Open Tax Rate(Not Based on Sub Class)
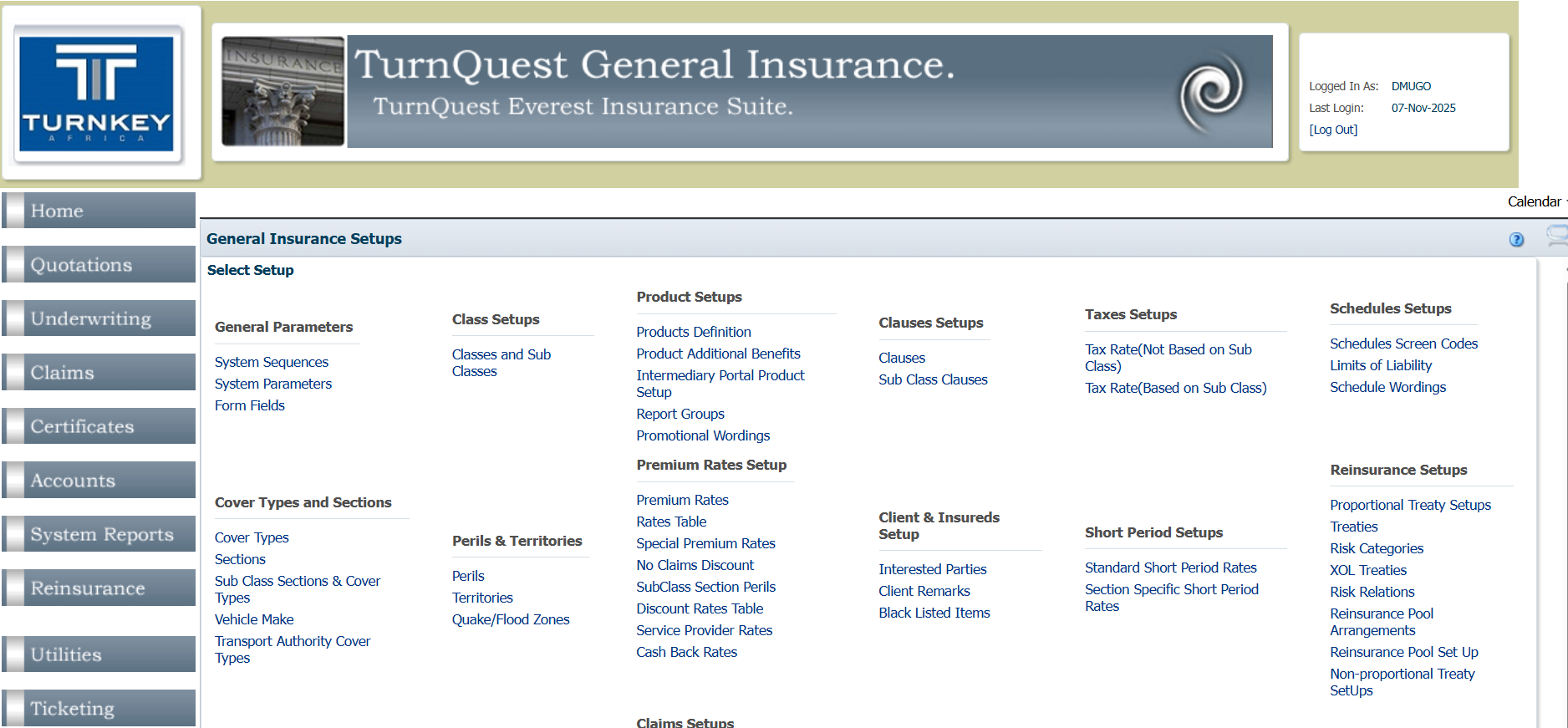The image size is (1568, 728). tap(1168, 358)
